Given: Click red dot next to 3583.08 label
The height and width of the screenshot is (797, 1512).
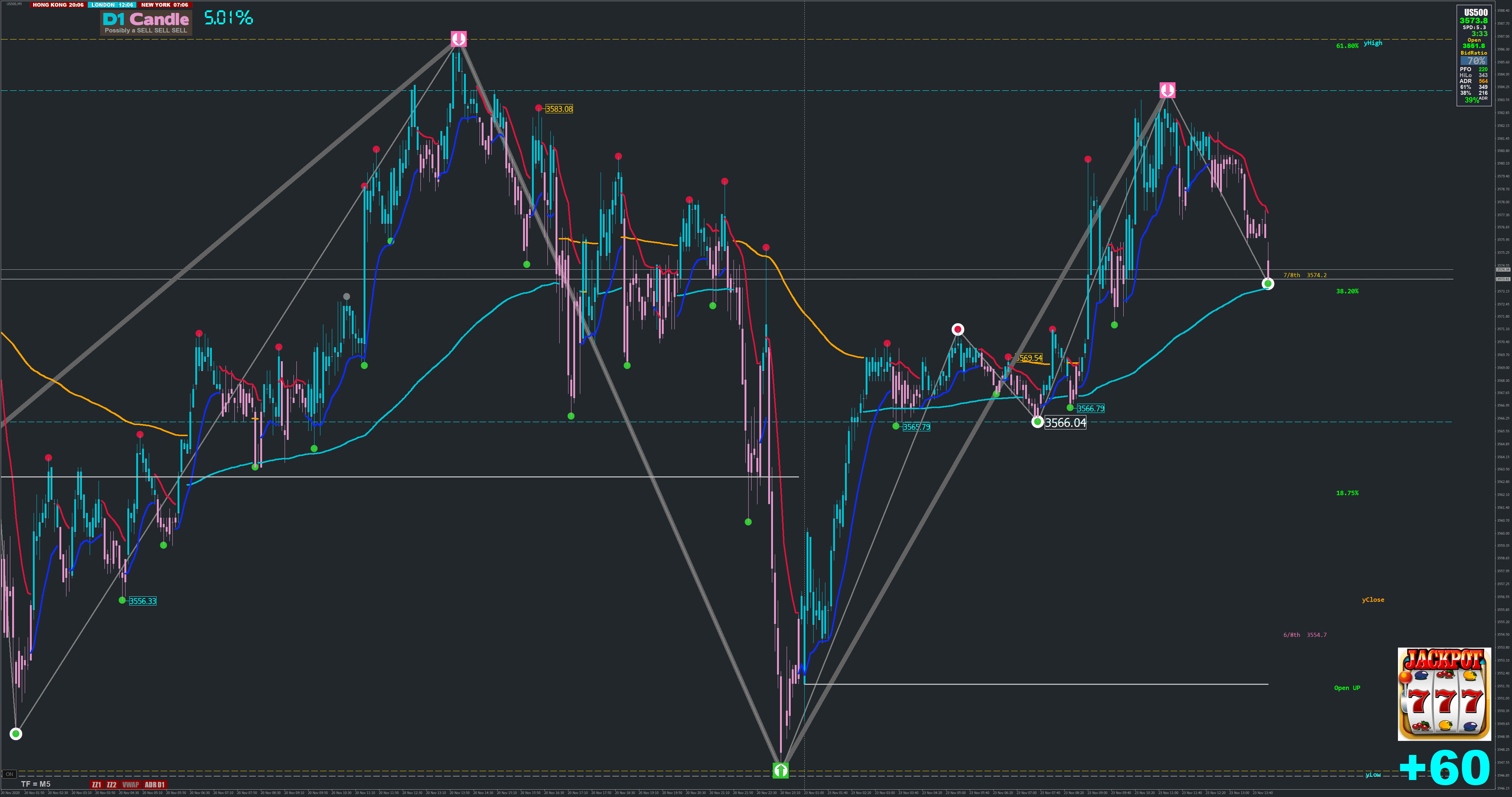Looking at the screenshot, I should [x=538, y=108].
